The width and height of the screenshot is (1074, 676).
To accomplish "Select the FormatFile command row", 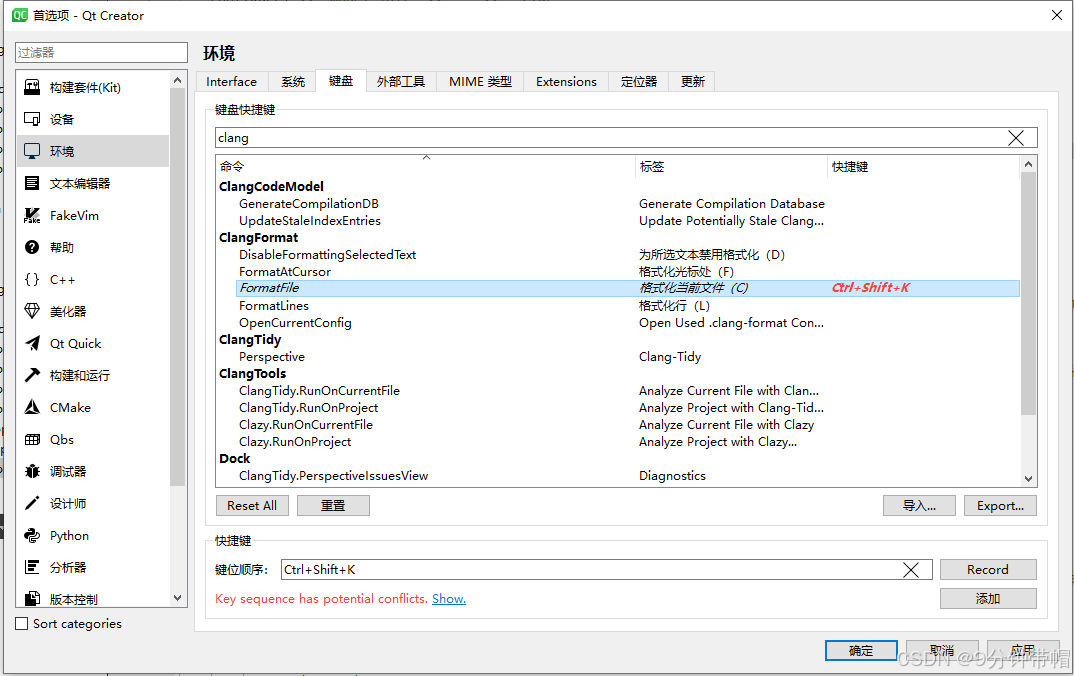I will point(627,288).
